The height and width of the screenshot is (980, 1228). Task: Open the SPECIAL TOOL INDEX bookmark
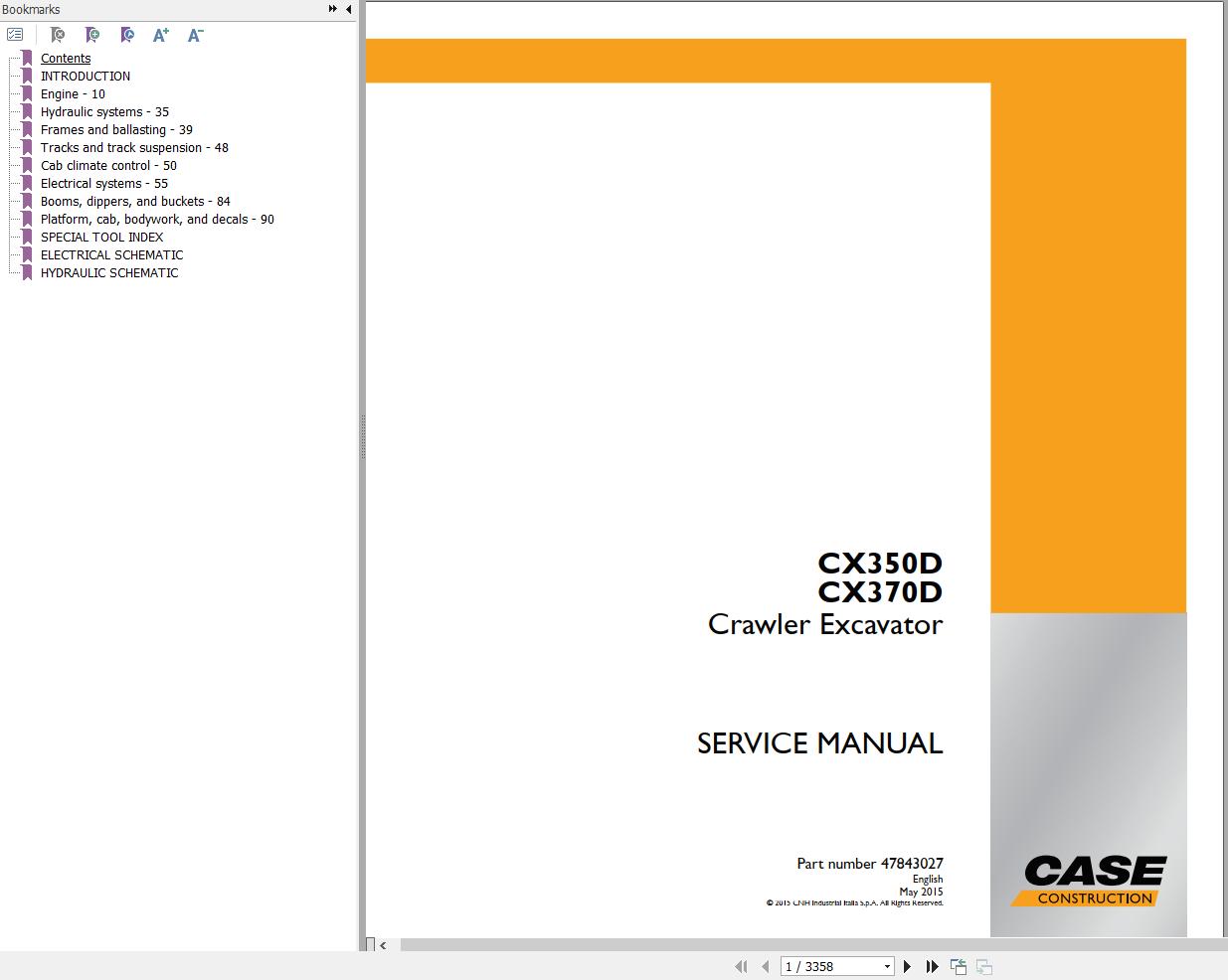tap(101, 238)
